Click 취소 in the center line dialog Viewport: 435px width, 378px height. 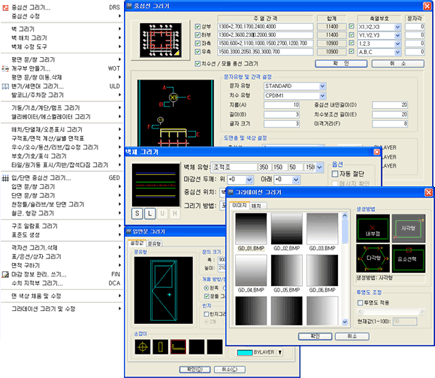coord(398,64)
